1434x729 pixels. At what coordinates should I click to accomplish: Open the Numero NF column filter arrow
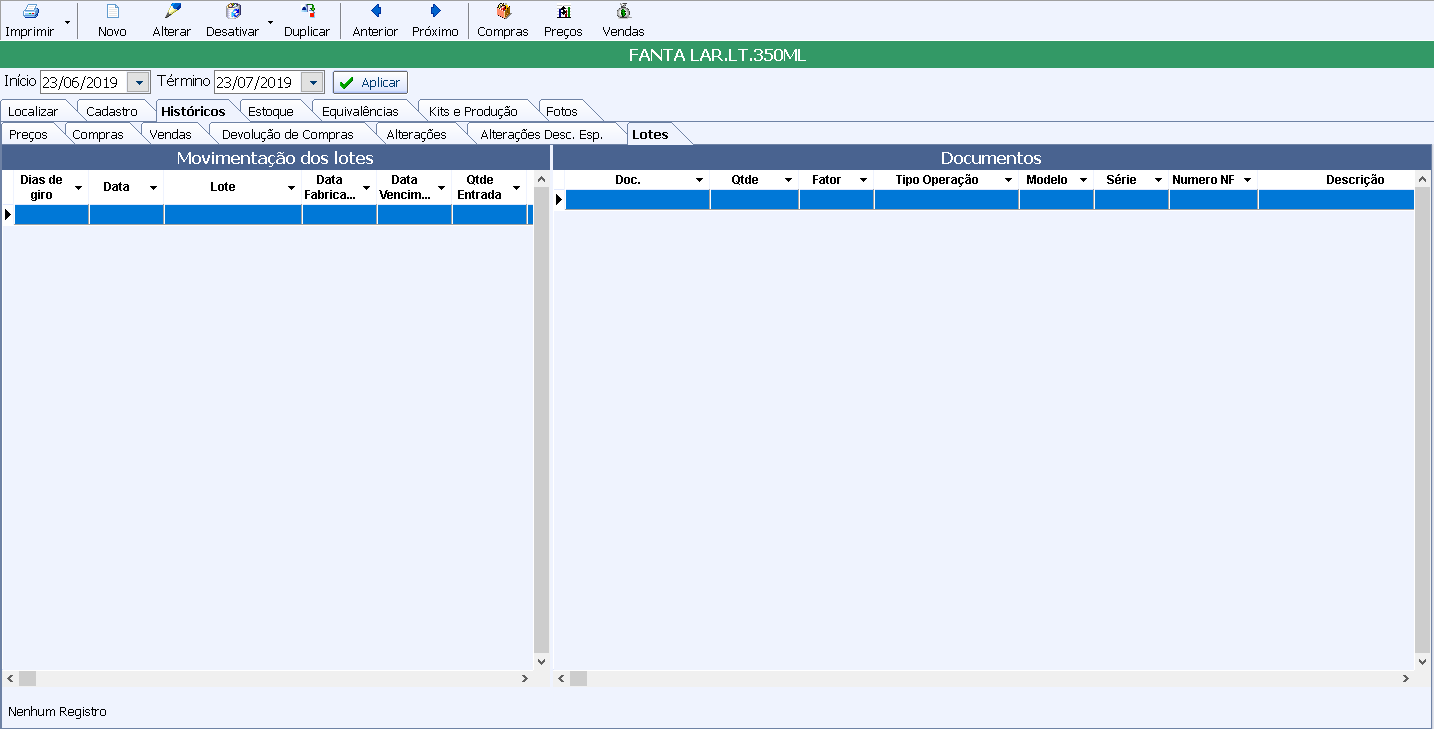(x=1247, y=180)
